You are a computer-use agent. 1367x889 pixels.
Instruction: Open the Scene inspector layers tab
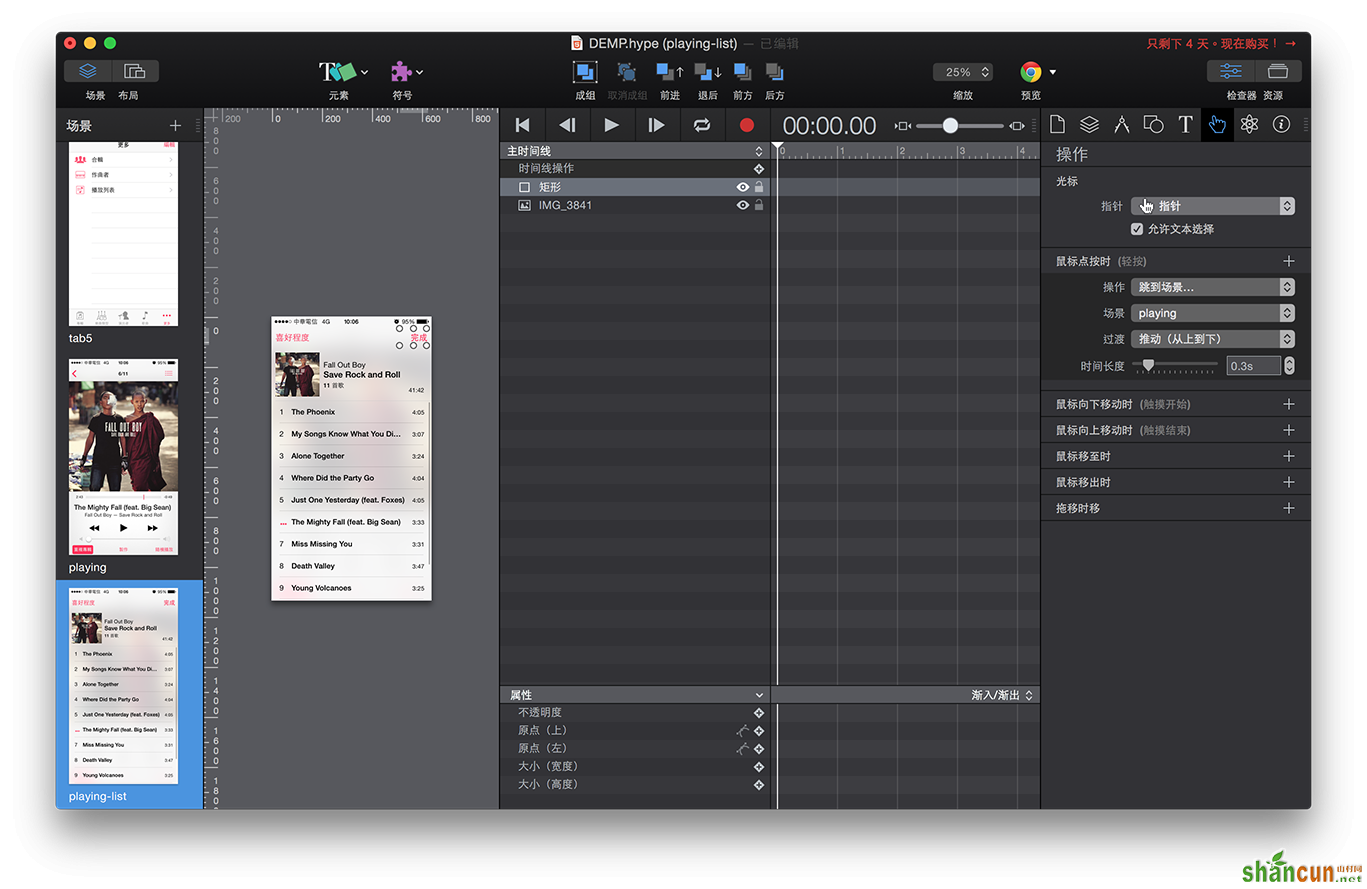click(x=1089, y=125)
